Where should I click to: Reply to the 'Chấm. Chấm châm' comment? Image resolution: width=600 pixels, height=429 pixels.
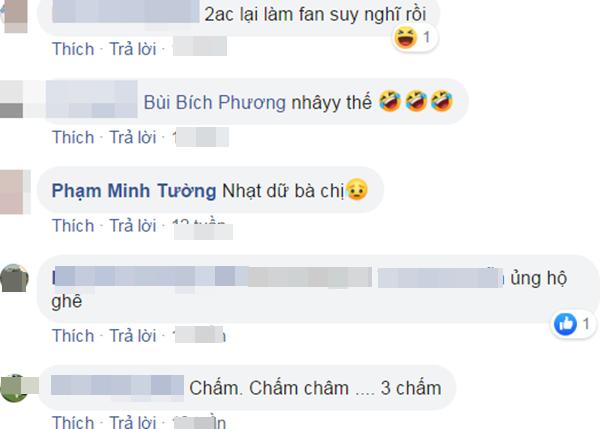pyautogui.click(x=133, y=422)
